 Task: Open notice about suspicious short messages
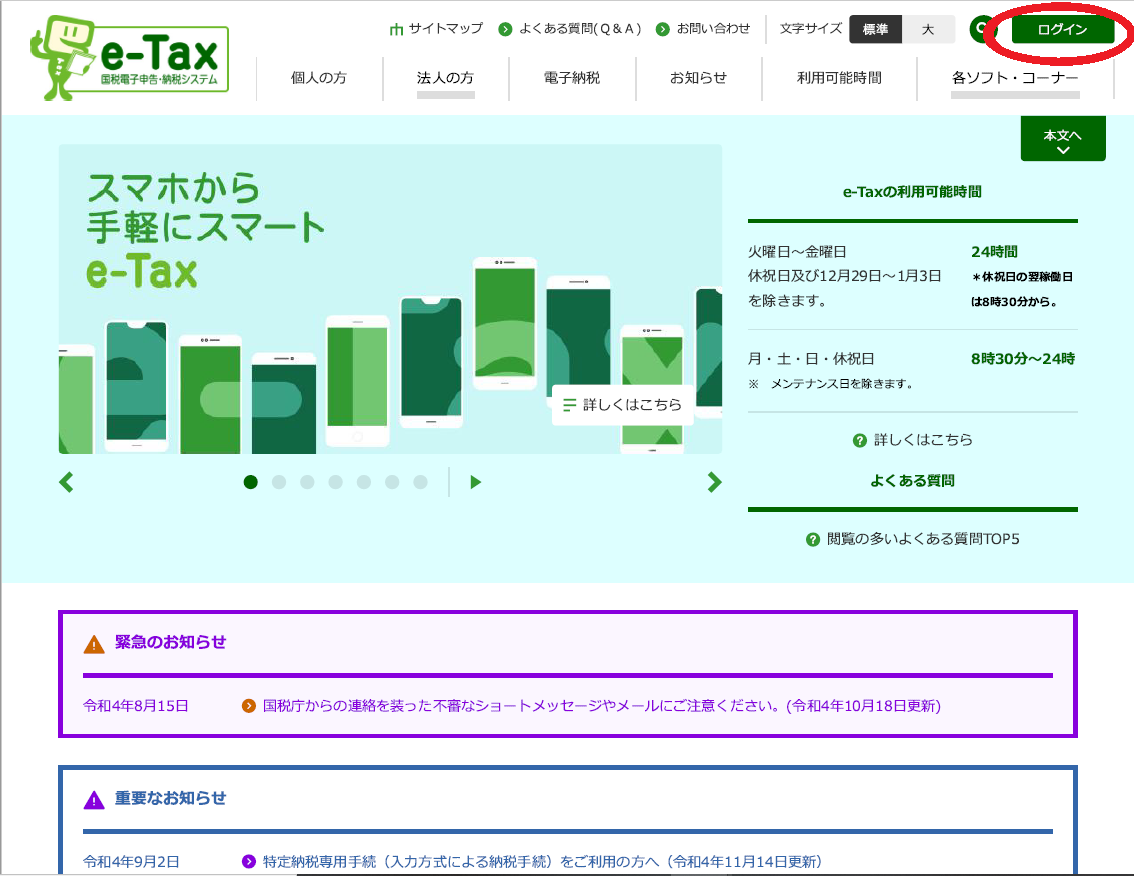[602, 706]
